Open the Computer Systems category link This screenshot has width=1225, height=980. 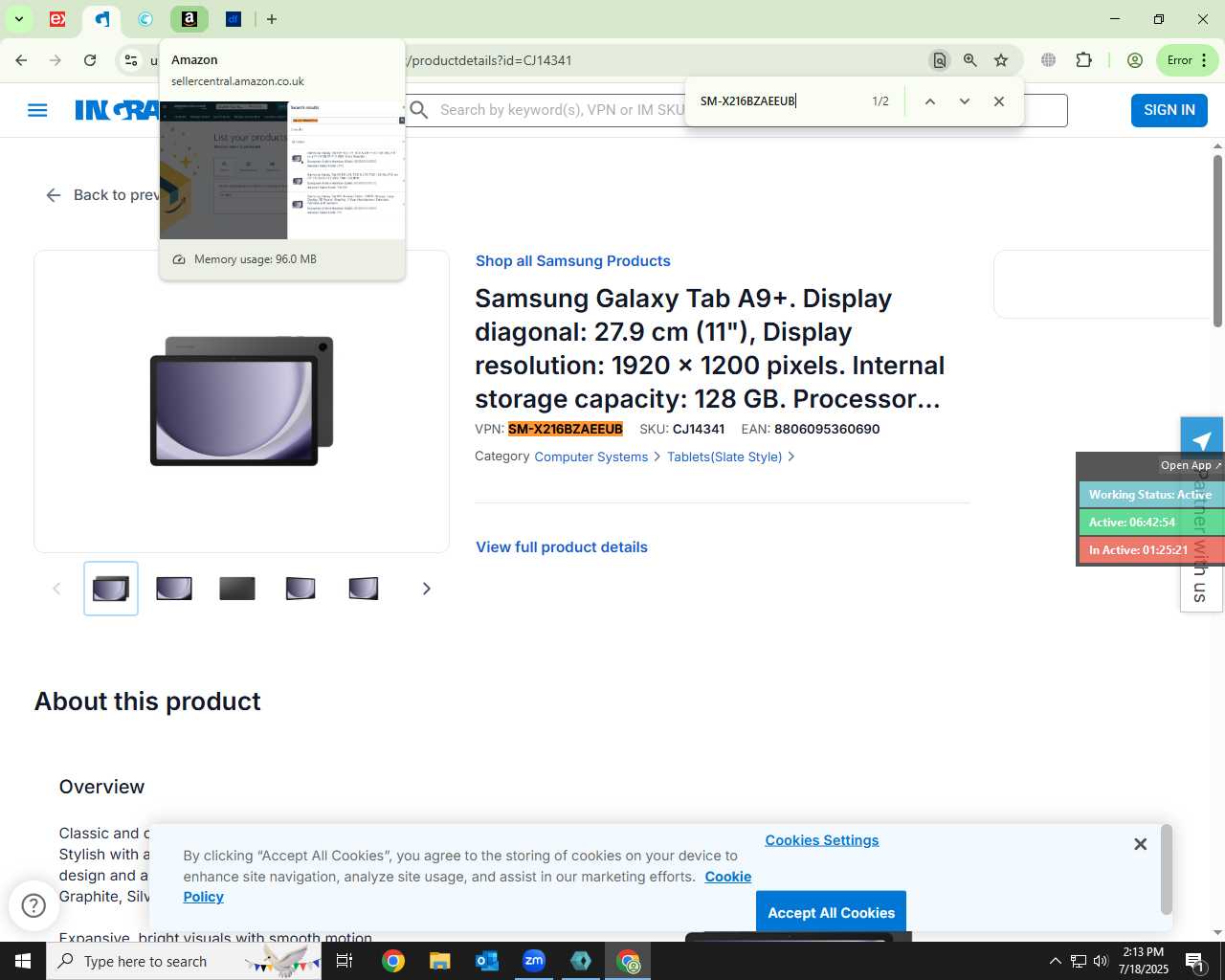tap(590, 457)
